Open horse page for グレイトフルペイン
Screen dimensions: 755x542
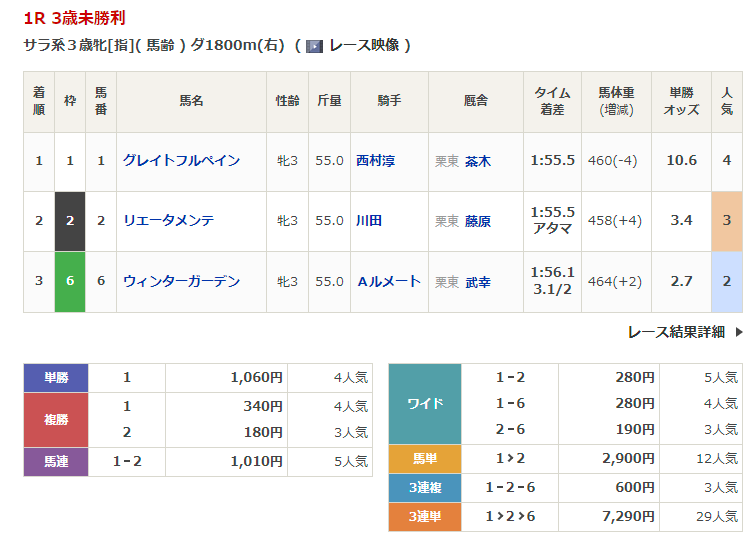pos(181,161)
